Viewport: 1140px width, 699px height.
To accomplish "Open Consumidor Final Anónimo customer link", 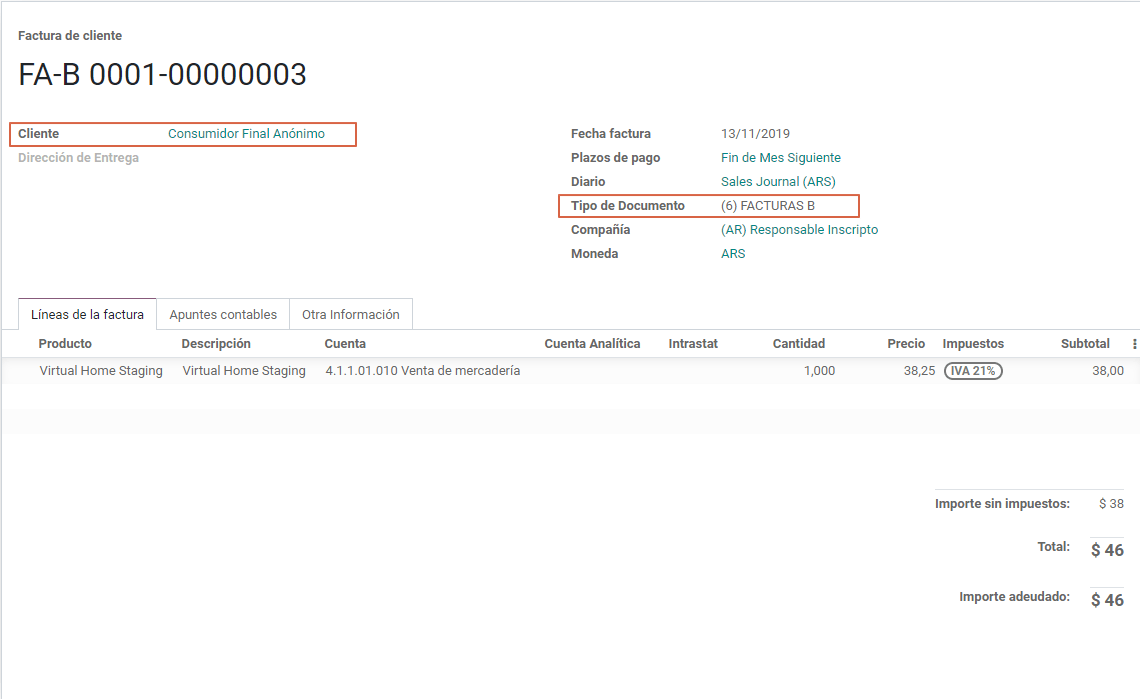I will coord(246,134).
